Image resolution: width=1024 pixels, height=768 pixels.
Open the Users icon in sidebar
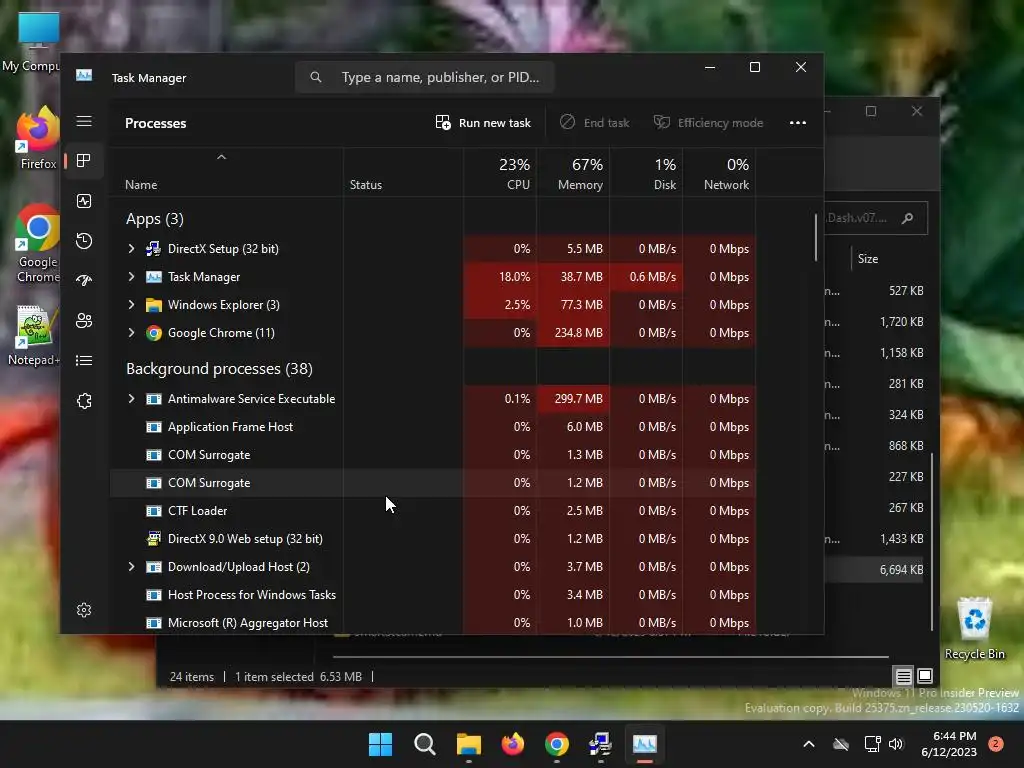point(84,321)
